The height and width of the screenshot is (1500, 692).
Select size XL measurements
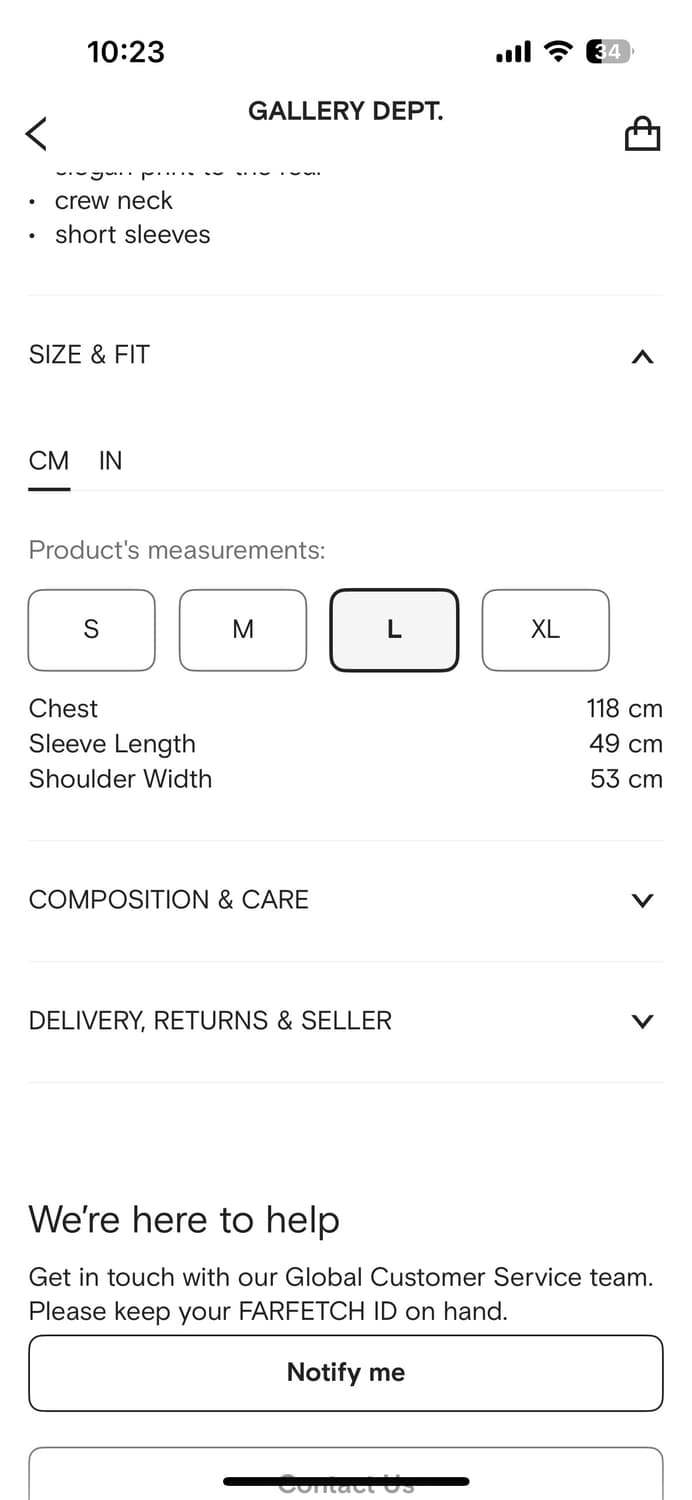(x=545, y=630)
